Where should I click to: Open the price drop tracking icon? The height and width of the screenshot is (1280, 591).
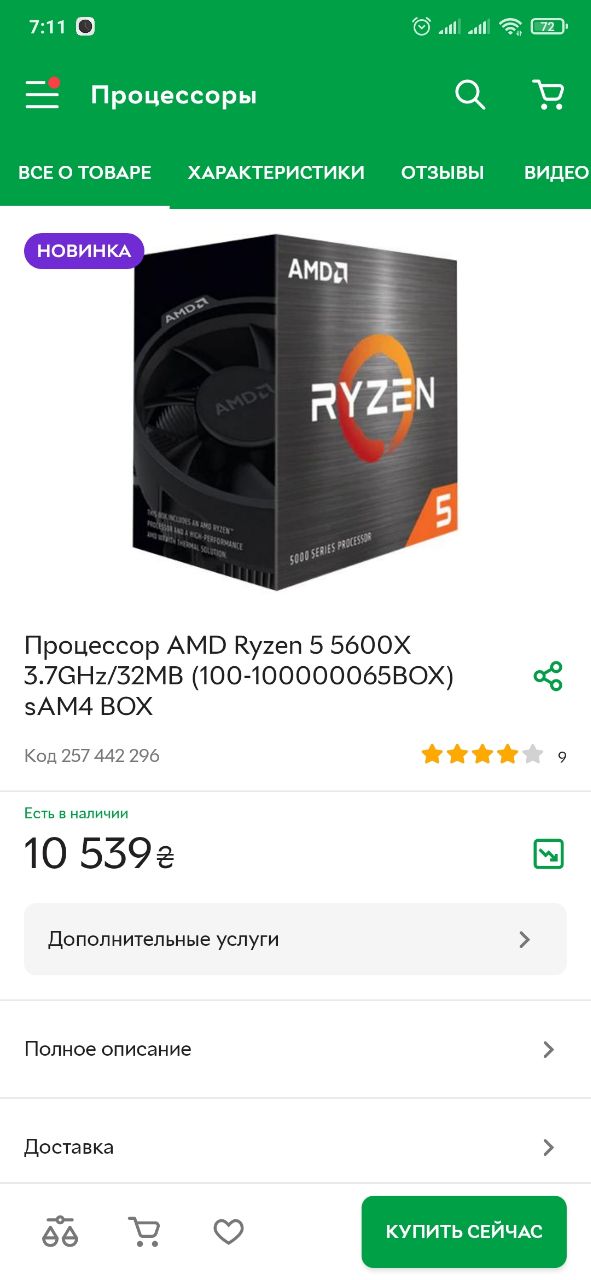(x=548, y=853)
